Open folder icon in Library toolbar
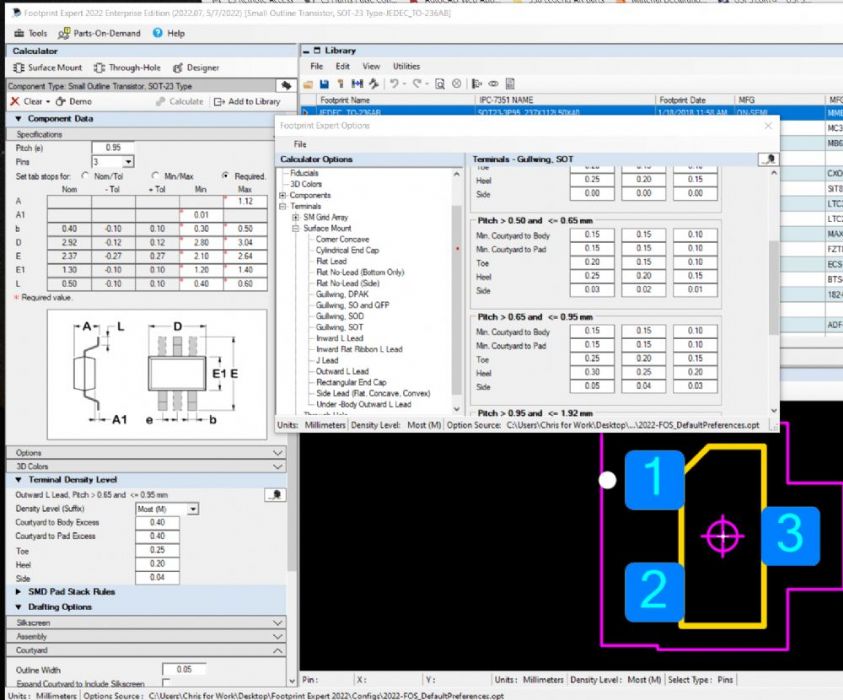The width and height of the screenshot is (843, 700). 308,84
